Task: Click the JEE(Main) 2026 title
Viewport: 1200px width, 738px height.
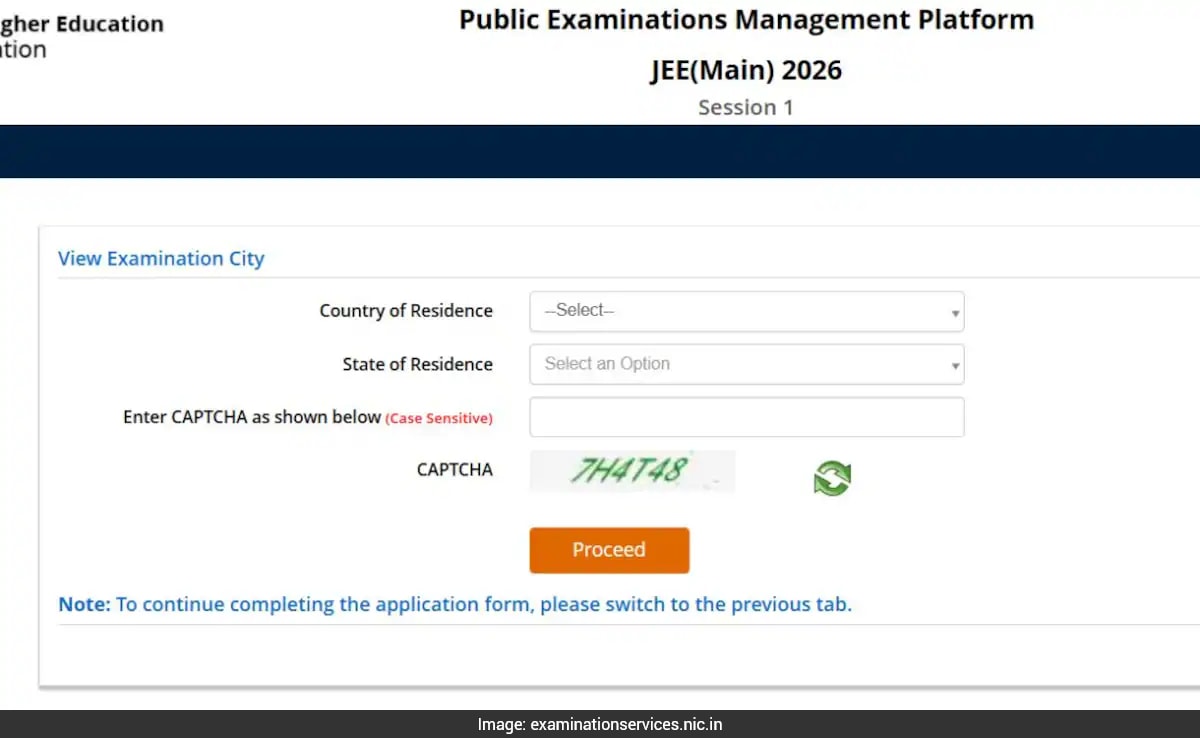Action: pos(745,70)
